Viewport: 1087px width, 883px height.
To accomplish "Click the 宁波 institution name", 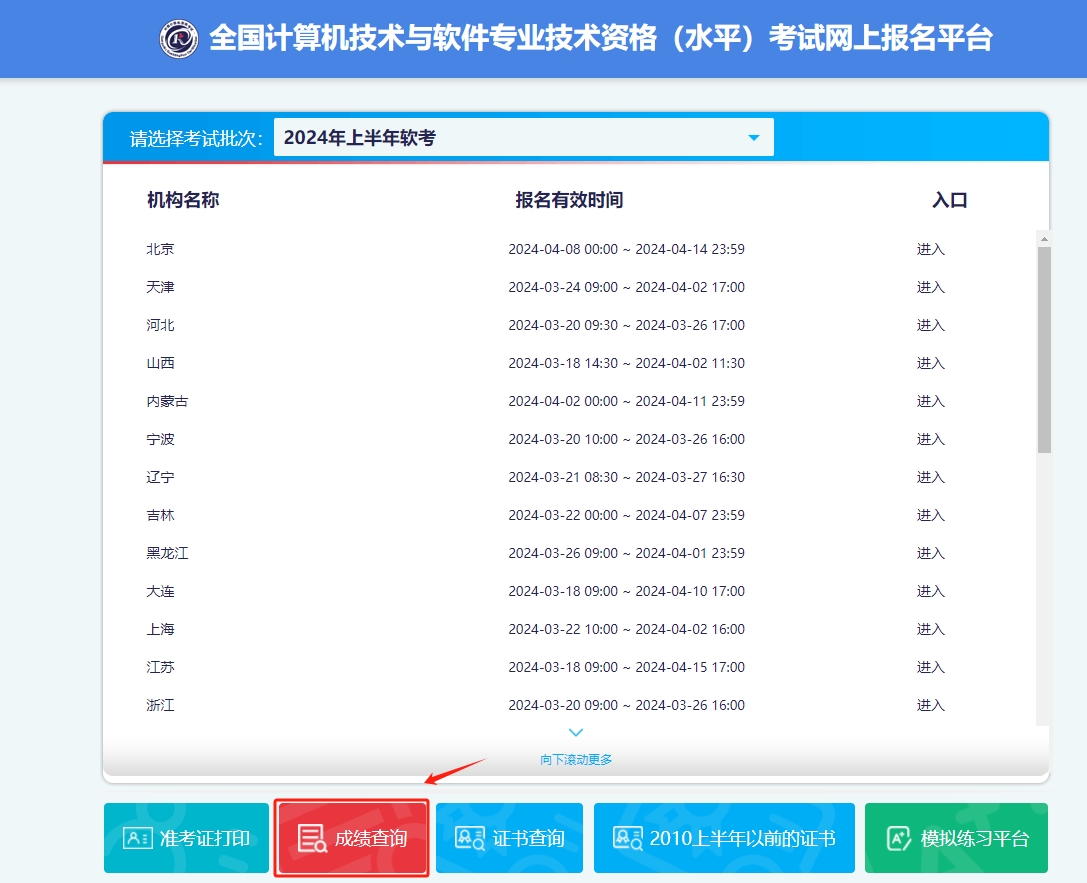I will 160,439.
